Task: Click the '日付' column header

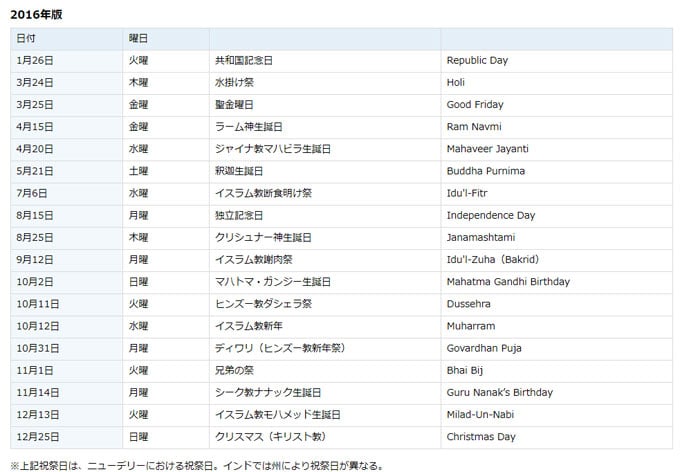Action: click(x=67, y=39)
